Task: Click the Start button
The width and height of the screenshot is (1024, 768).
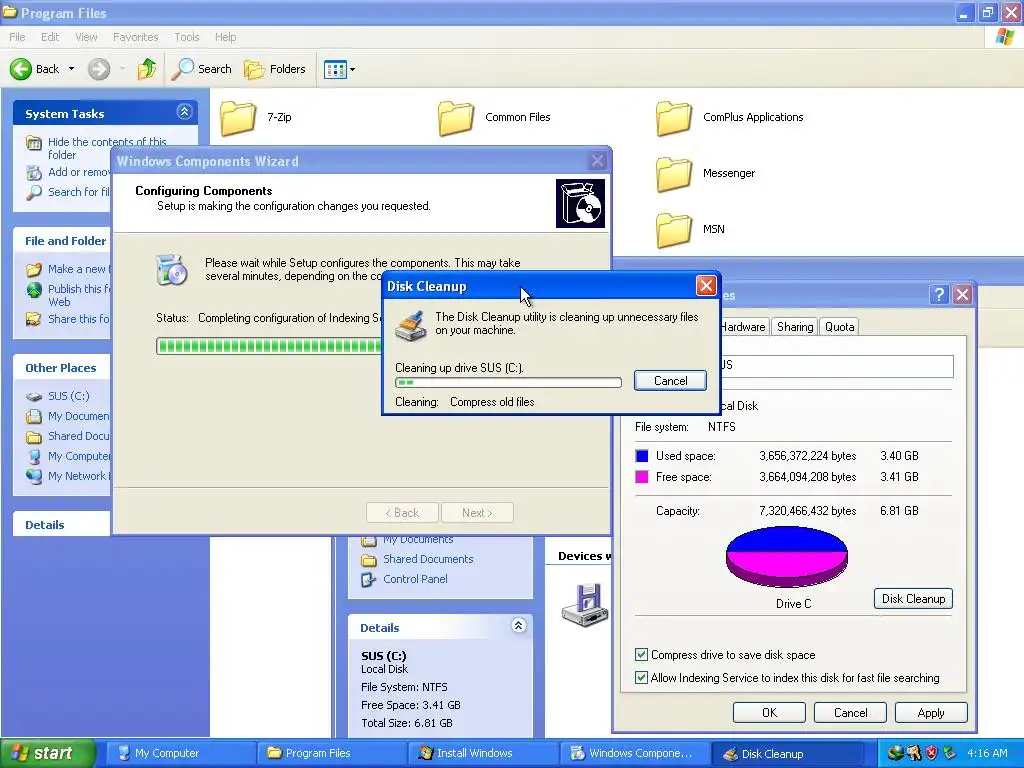Action: [48, 753]
